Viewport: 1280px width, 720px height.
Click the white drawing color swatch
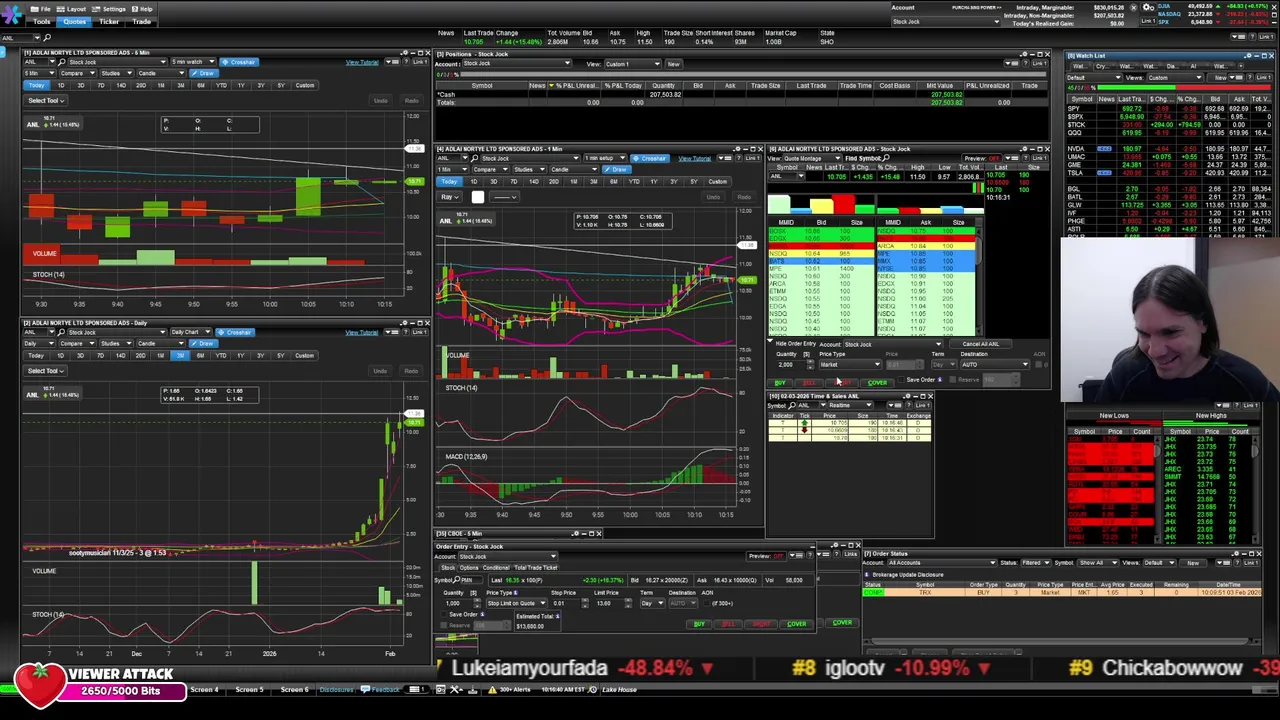tap(477, 197)
